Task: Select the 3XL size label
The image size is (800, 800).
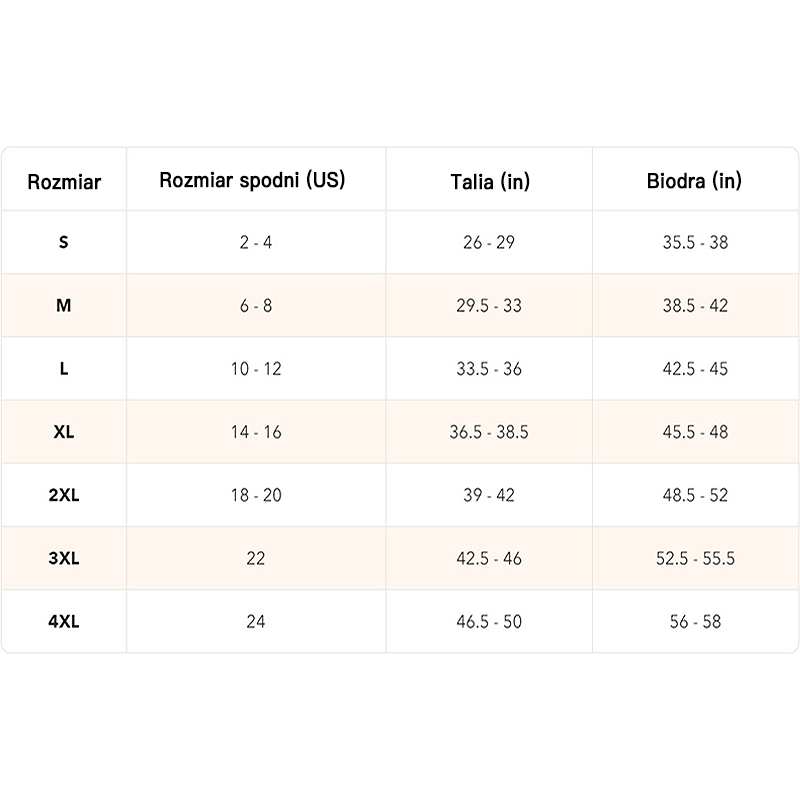Action: [64, 558]
